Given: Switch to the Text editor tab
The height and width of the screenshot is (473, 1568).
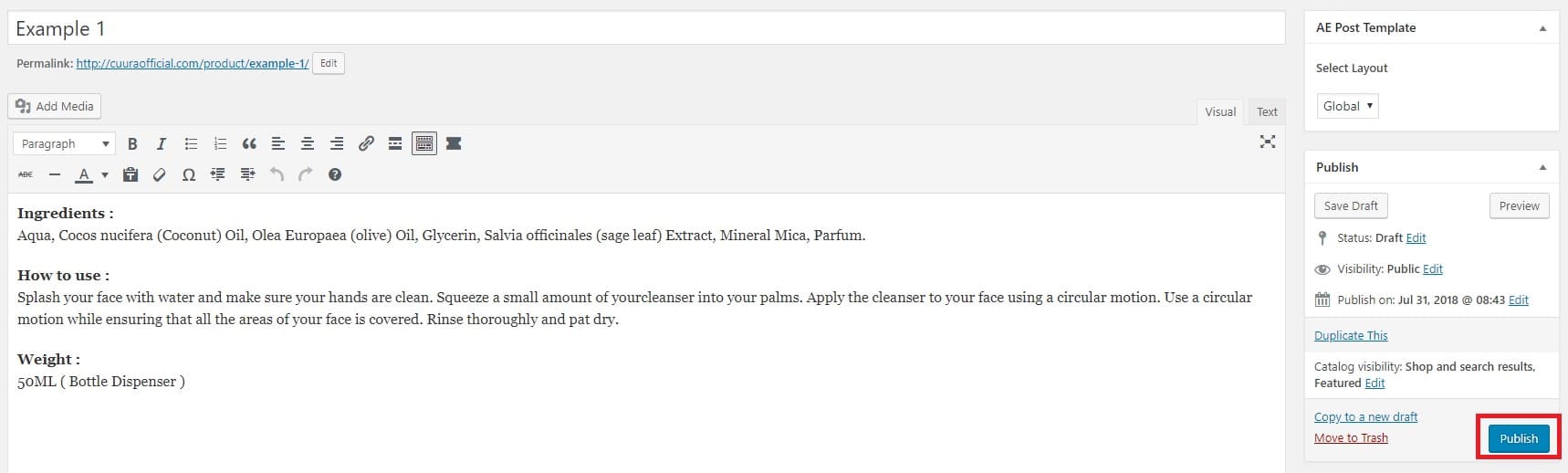Looking at the screenshot, I should pyautogui.click(x=1267, y=111).
